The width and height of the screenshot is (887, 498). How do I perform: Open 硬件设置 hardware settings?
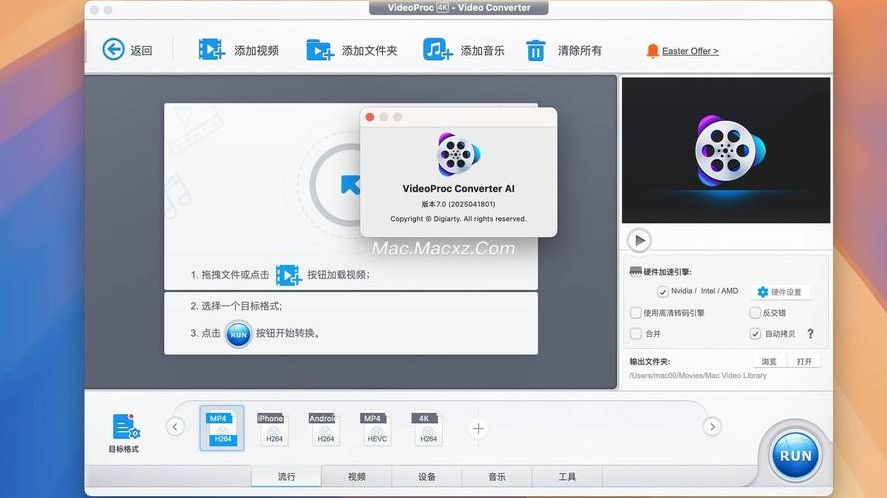(x=780, y=292)
